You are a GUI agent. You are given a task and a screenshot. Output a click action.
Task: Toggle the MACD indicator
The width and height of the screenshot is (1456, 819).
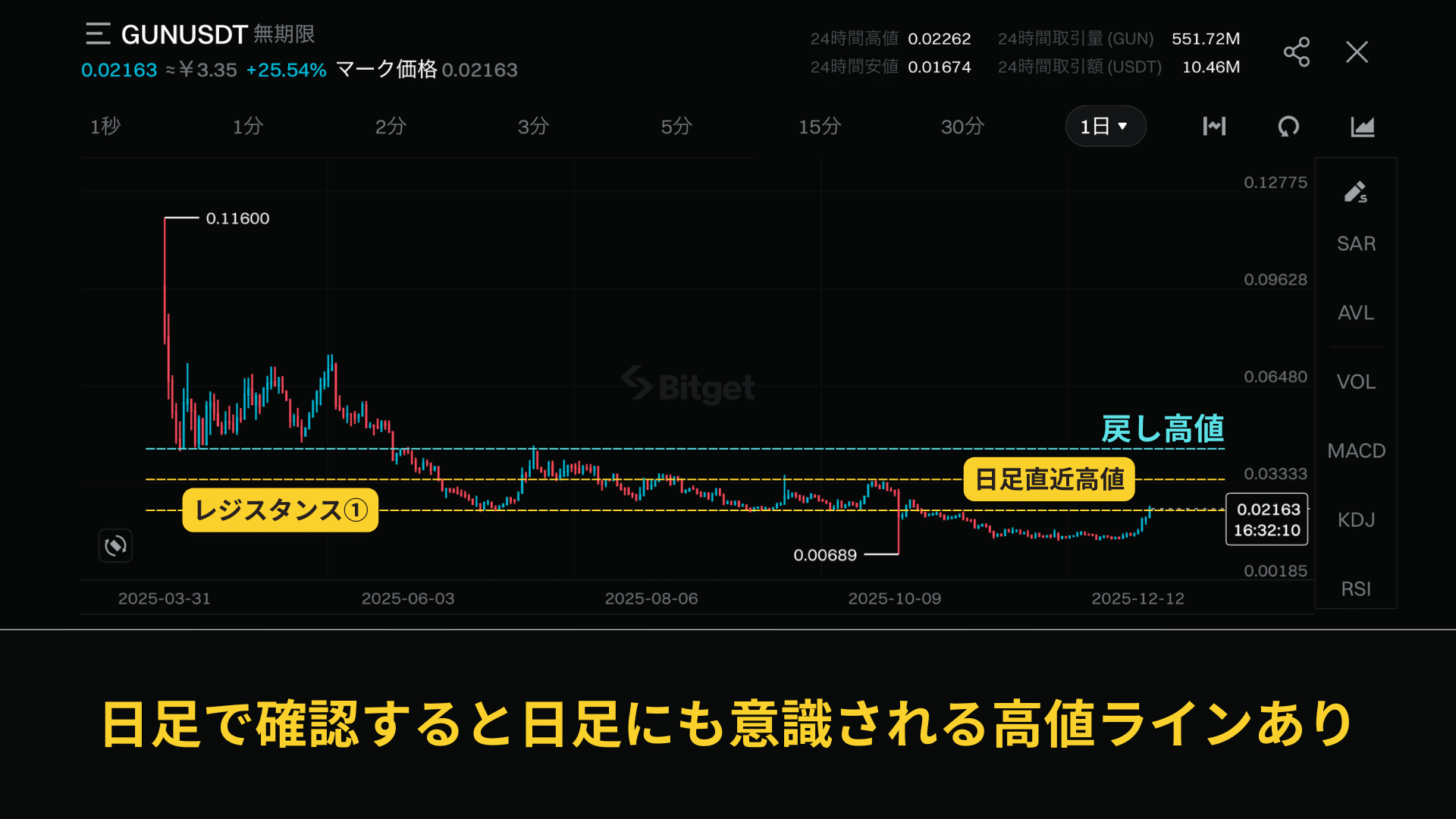(x=1355, y=450)
